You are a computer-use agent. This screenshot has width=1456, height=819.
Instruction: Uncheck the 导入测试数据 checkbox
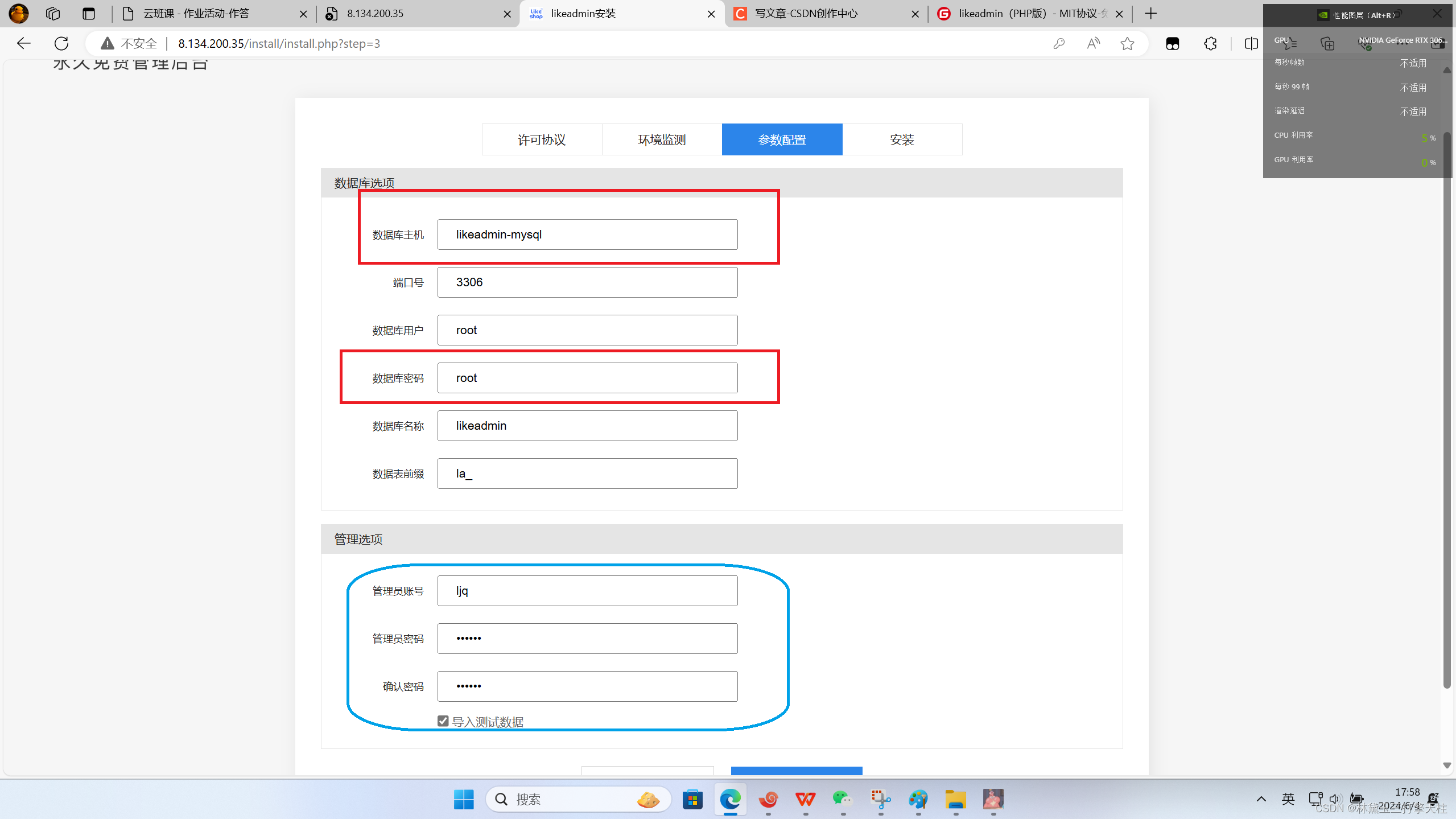pyautogui.click(x=442, y=721)
